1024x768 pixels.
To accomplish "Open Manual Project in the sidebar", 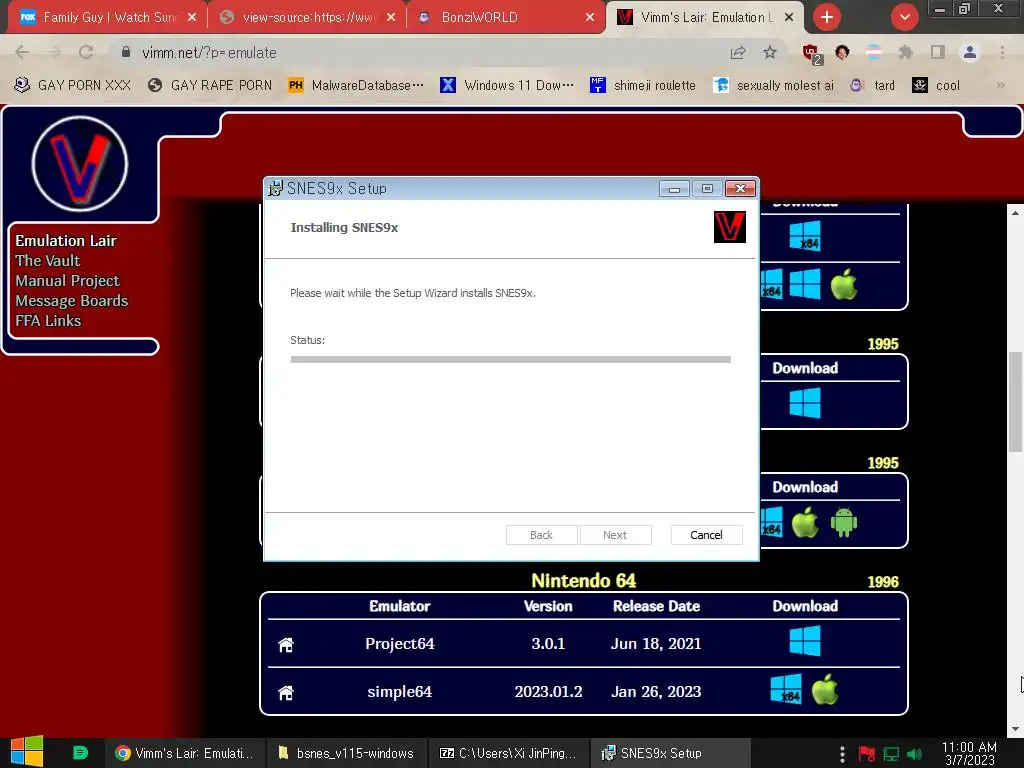I will 67,281.
